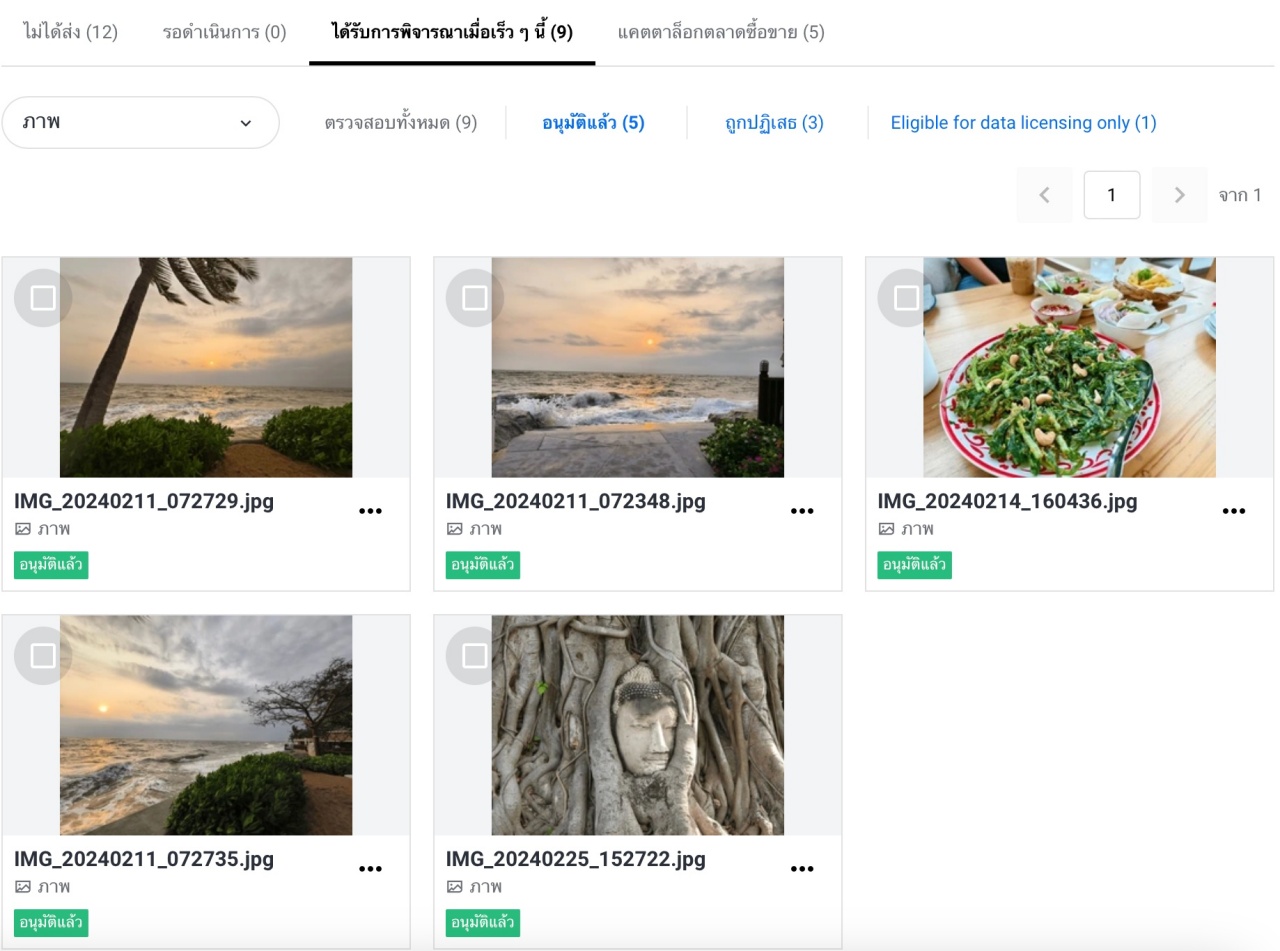Screen dimensions: 1280x951
Task: Show ตรวจสอบทั้งหมด (9) all reviewed
Action: coord(401,123)
